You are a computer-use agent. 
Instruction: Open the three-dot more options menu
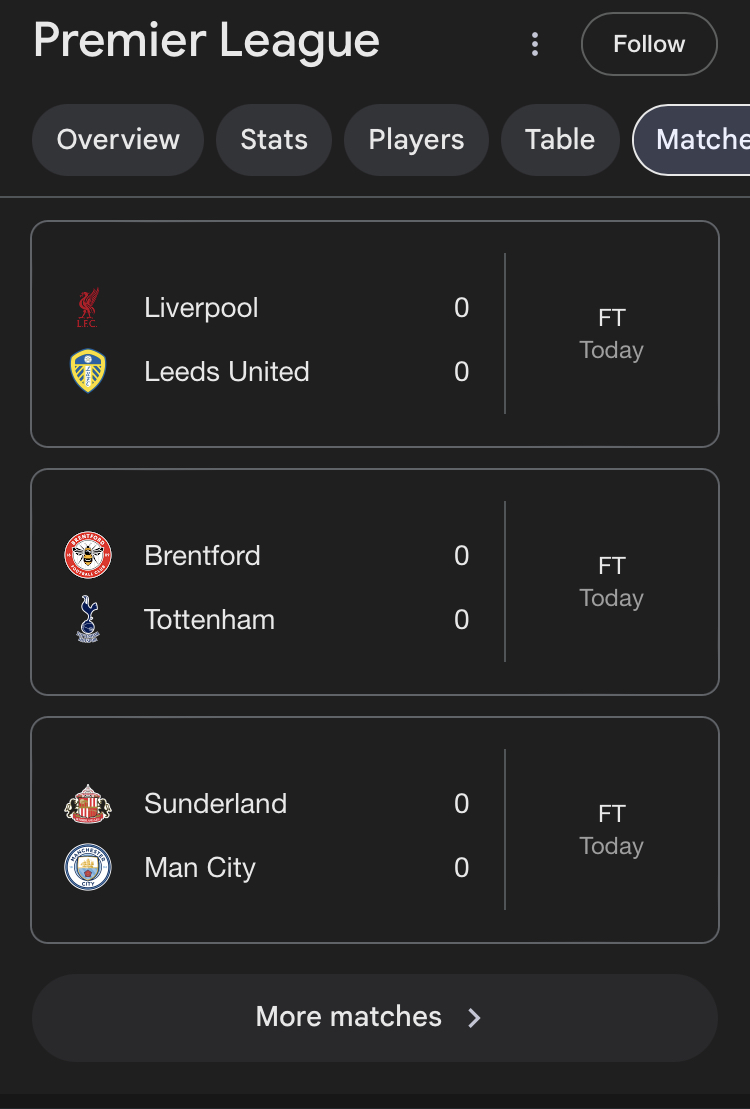point(535,44)
